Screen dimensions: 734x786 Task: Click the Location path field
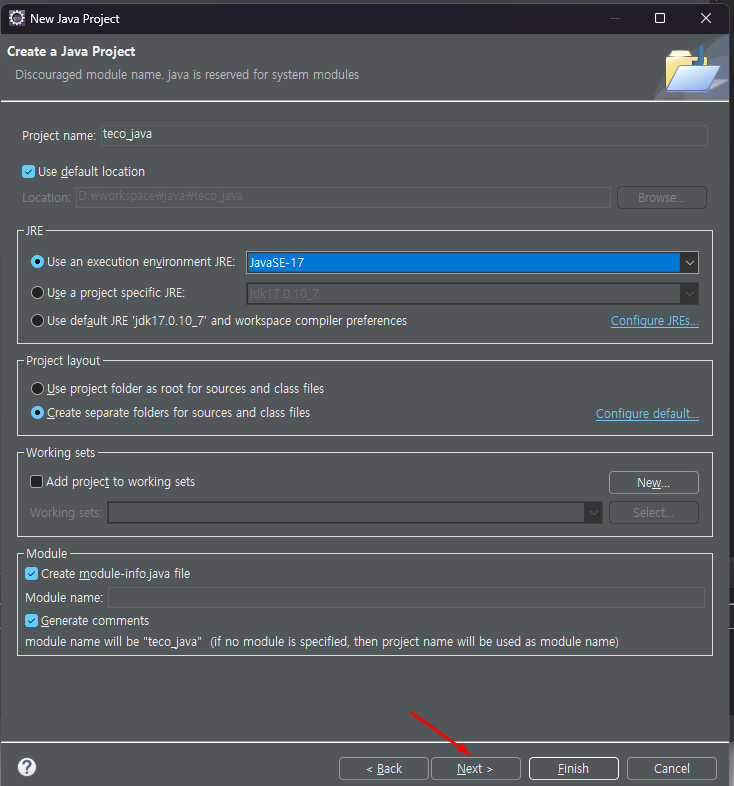[x=343, y=197]
